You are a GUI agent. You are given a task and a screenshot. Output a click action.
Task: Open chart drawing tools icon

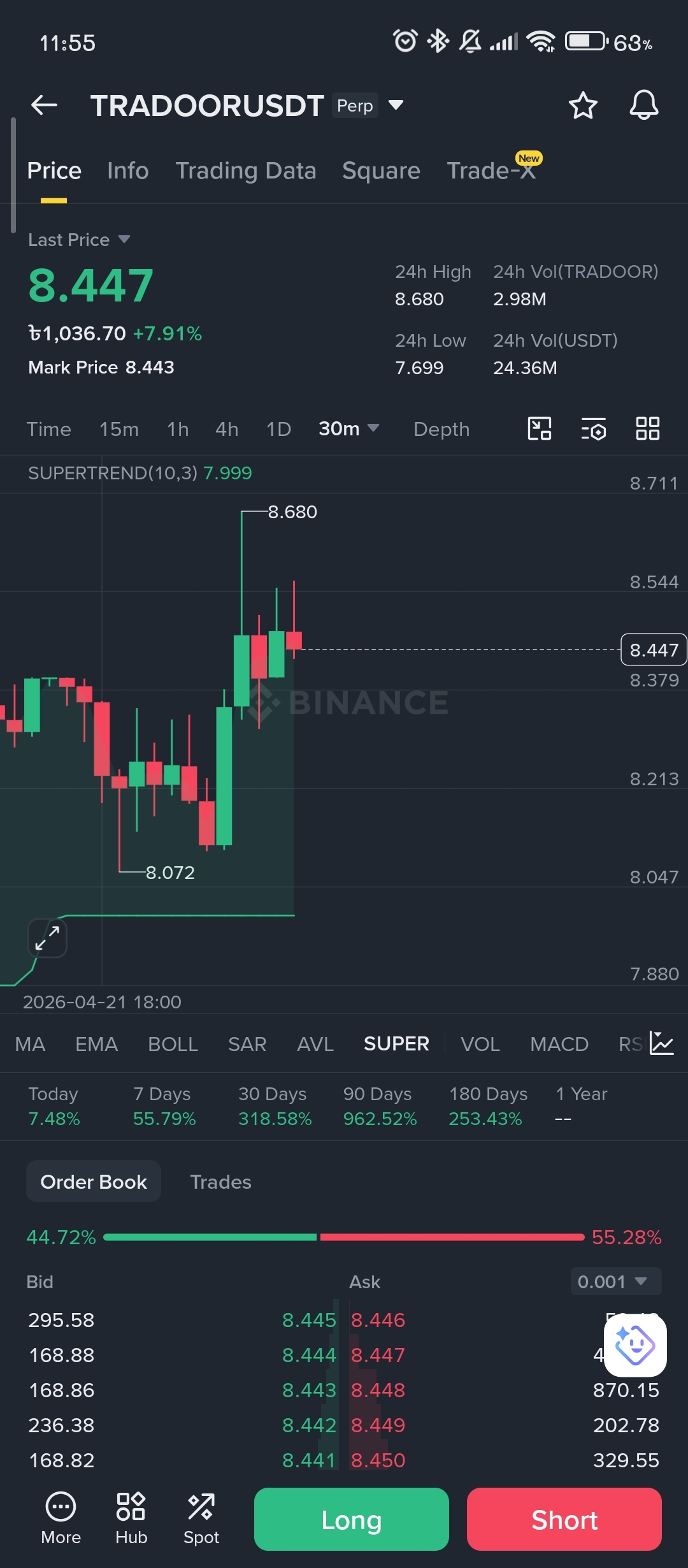(540, 429)
